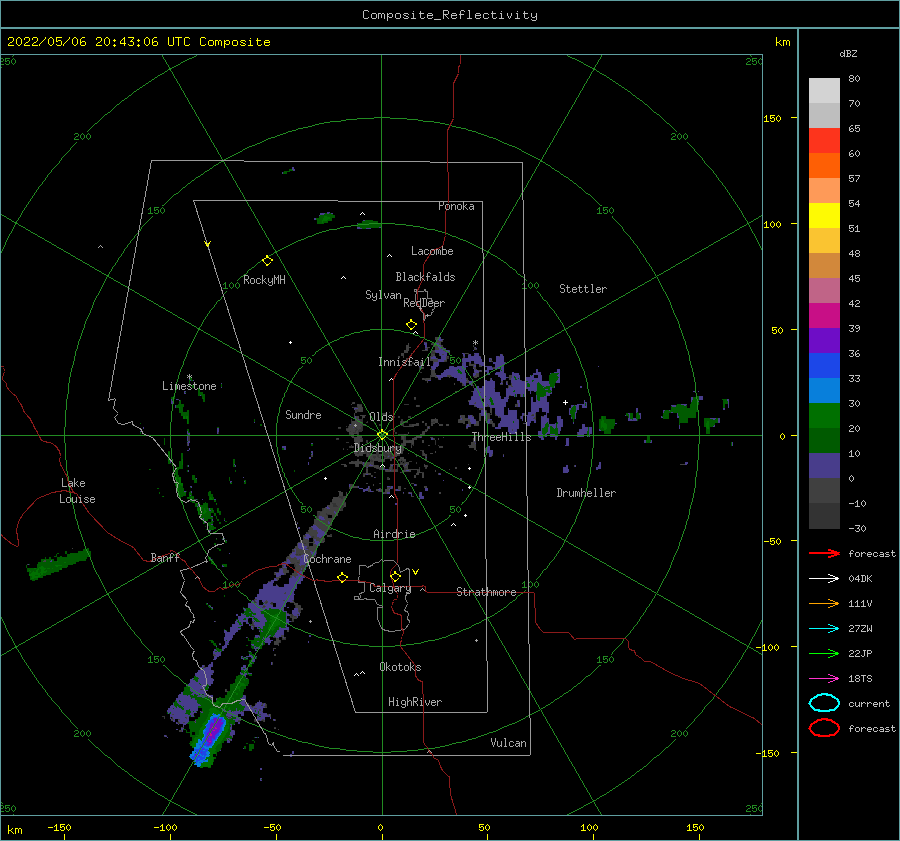Screen dimensions: 900x841
Task: Click the orange 111V arrow in legend
Action: tap(824, 603)
